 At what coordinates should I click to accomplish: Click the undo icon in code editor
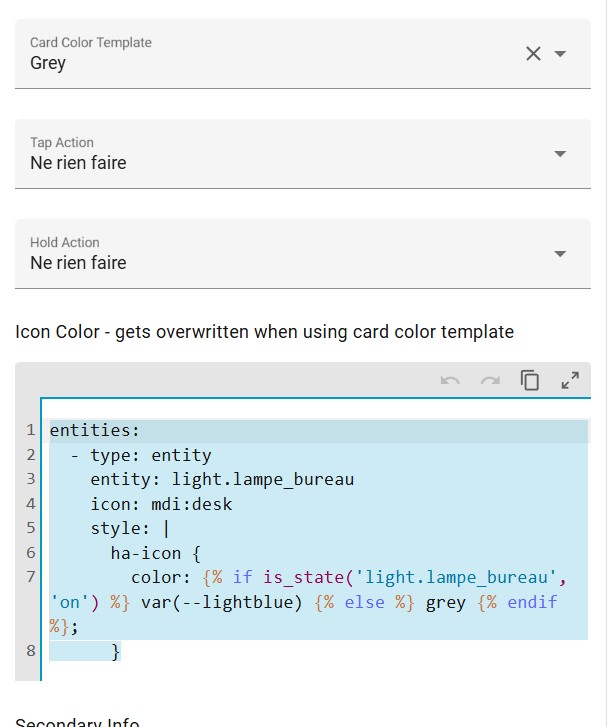click(450, 380)
